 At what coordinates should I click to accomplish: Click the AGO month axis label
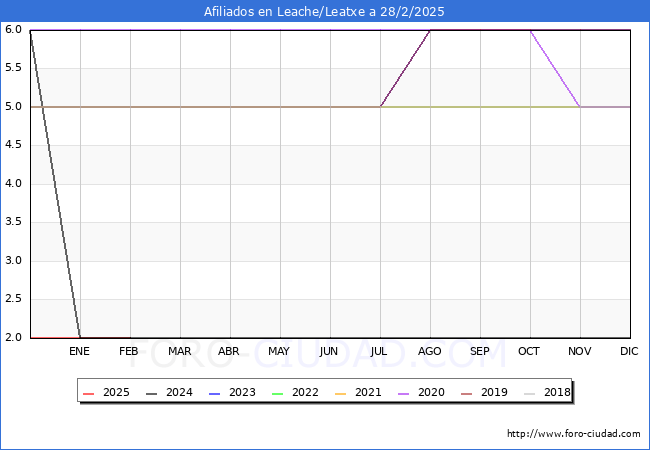(429, 351)
